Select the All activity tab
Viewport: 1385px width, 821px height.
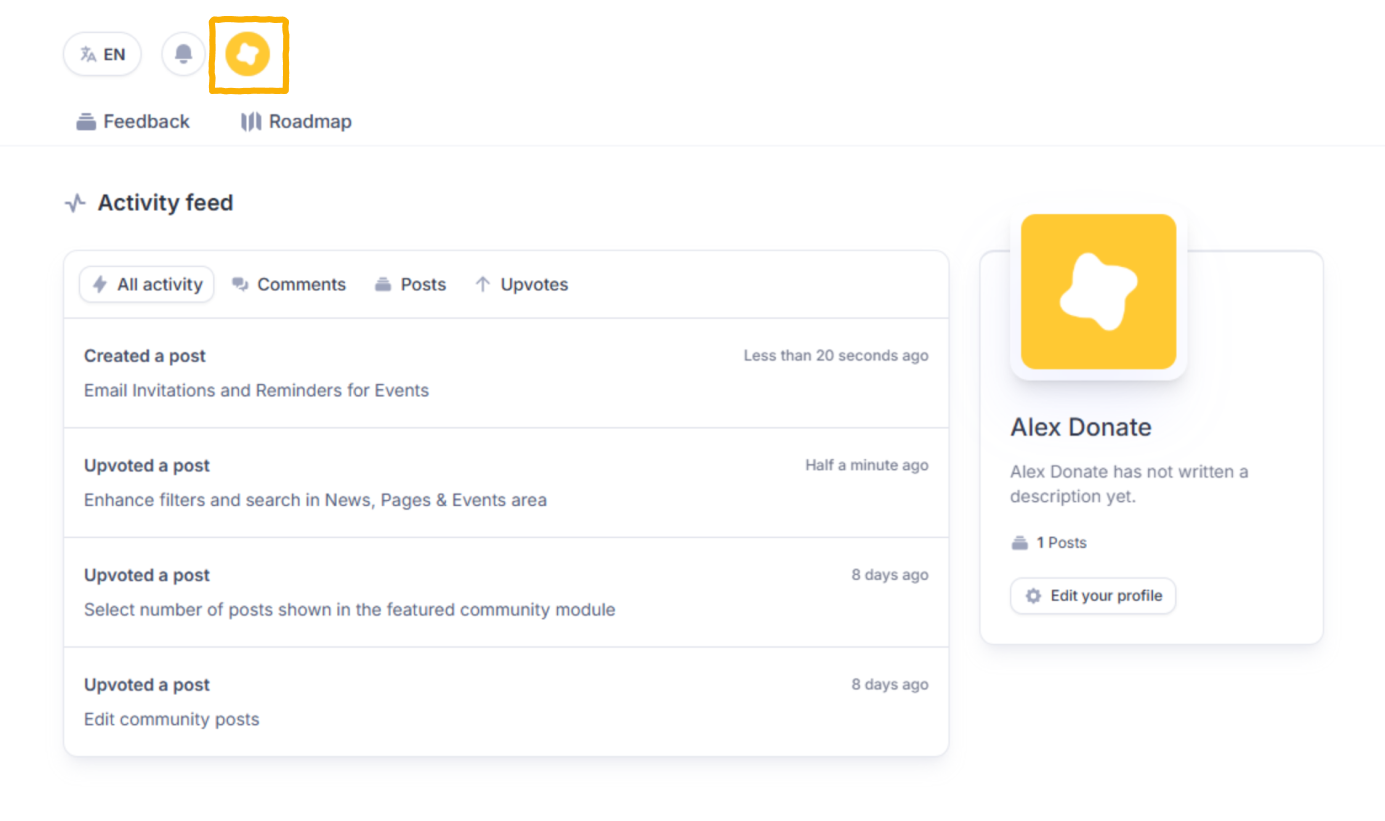pos(147,284)
